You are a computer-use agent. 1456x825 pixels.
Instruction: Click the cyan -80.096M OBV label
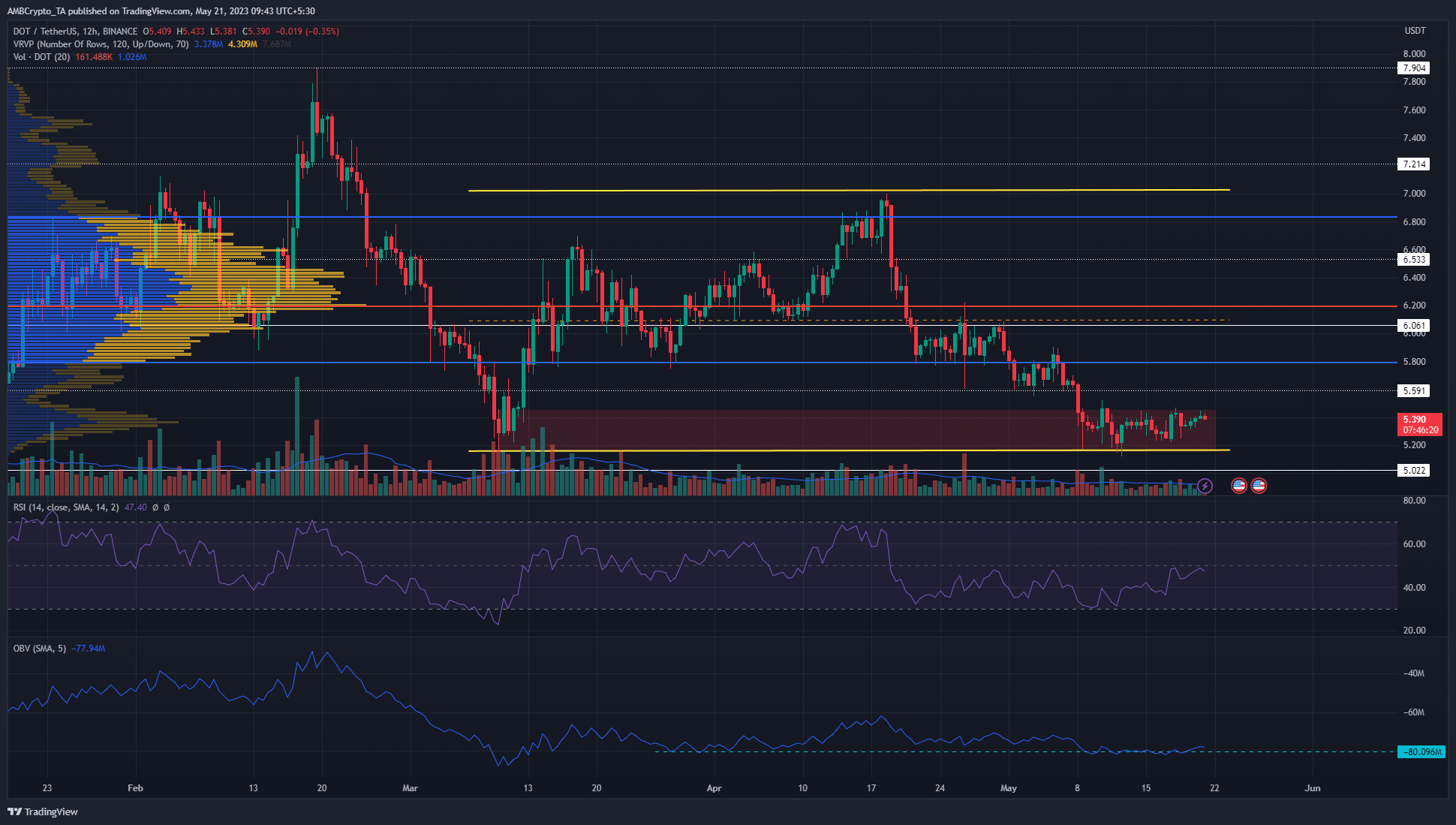pos(1421,751)
